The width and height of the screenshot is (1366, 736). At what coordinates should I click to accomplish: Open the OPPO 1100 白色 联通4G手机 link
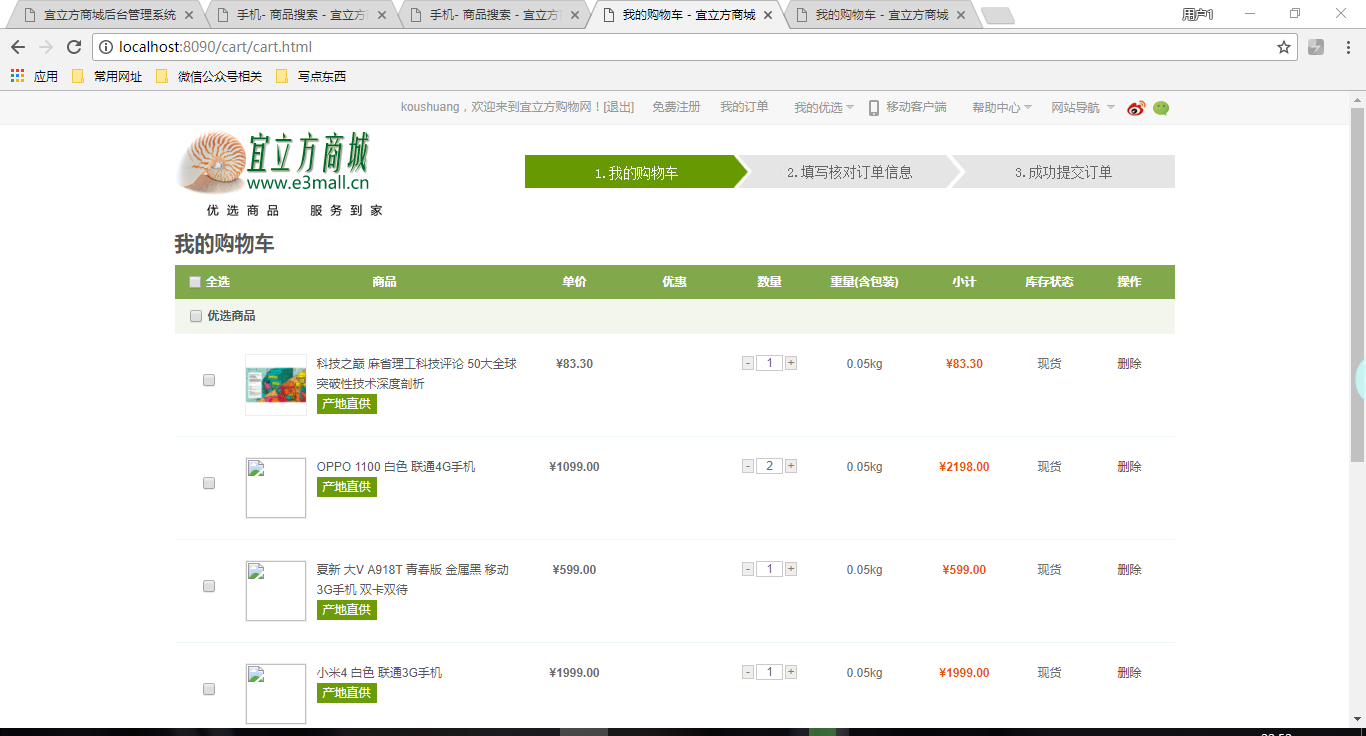click(x=396, y=467)
